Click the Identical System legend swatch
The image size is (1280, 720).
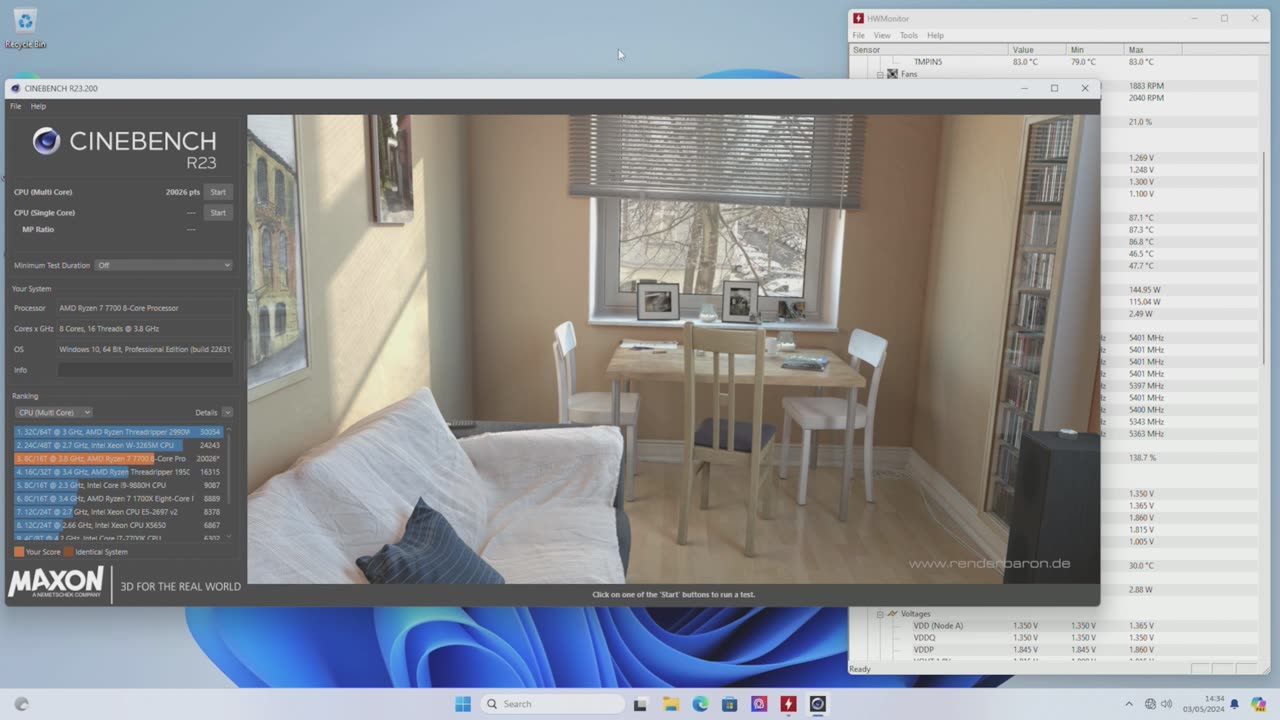[x=68, y=552]
